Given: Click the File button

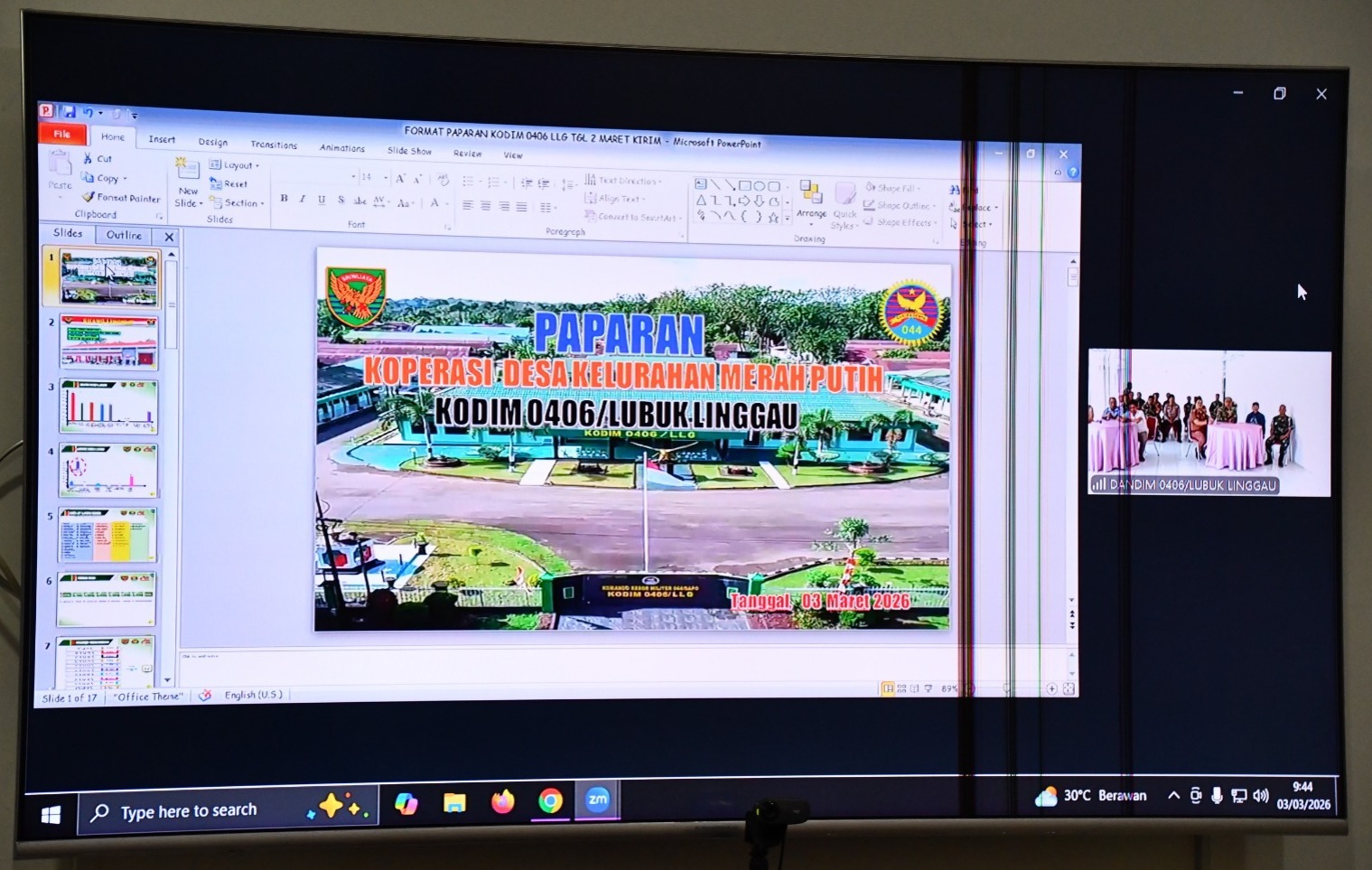Looking at the screenshot, I should (62, 134).
